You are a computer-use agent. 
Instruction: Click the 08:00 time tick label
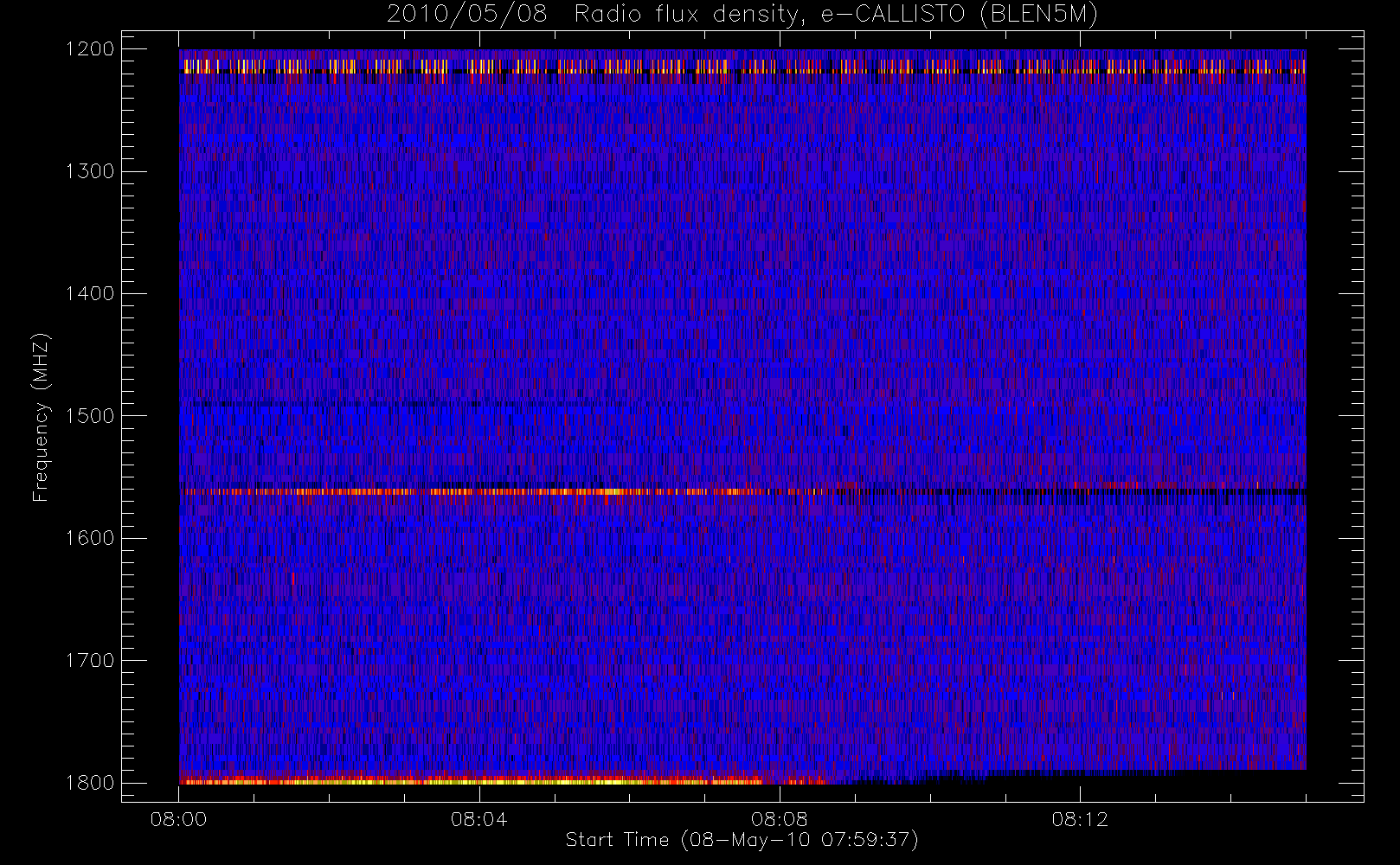[x=178, y=819]
